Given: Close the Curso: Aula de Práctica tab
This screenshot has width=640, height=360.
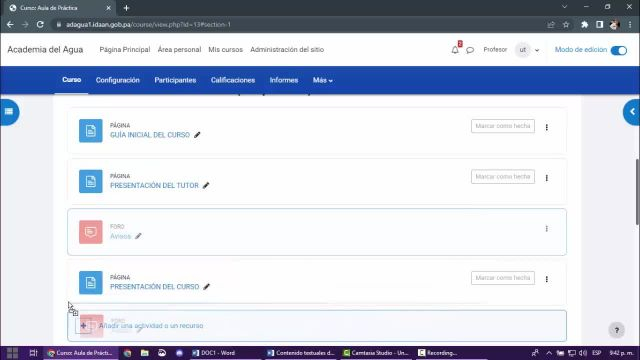Looking at the screenshot, I should point(108,8).
